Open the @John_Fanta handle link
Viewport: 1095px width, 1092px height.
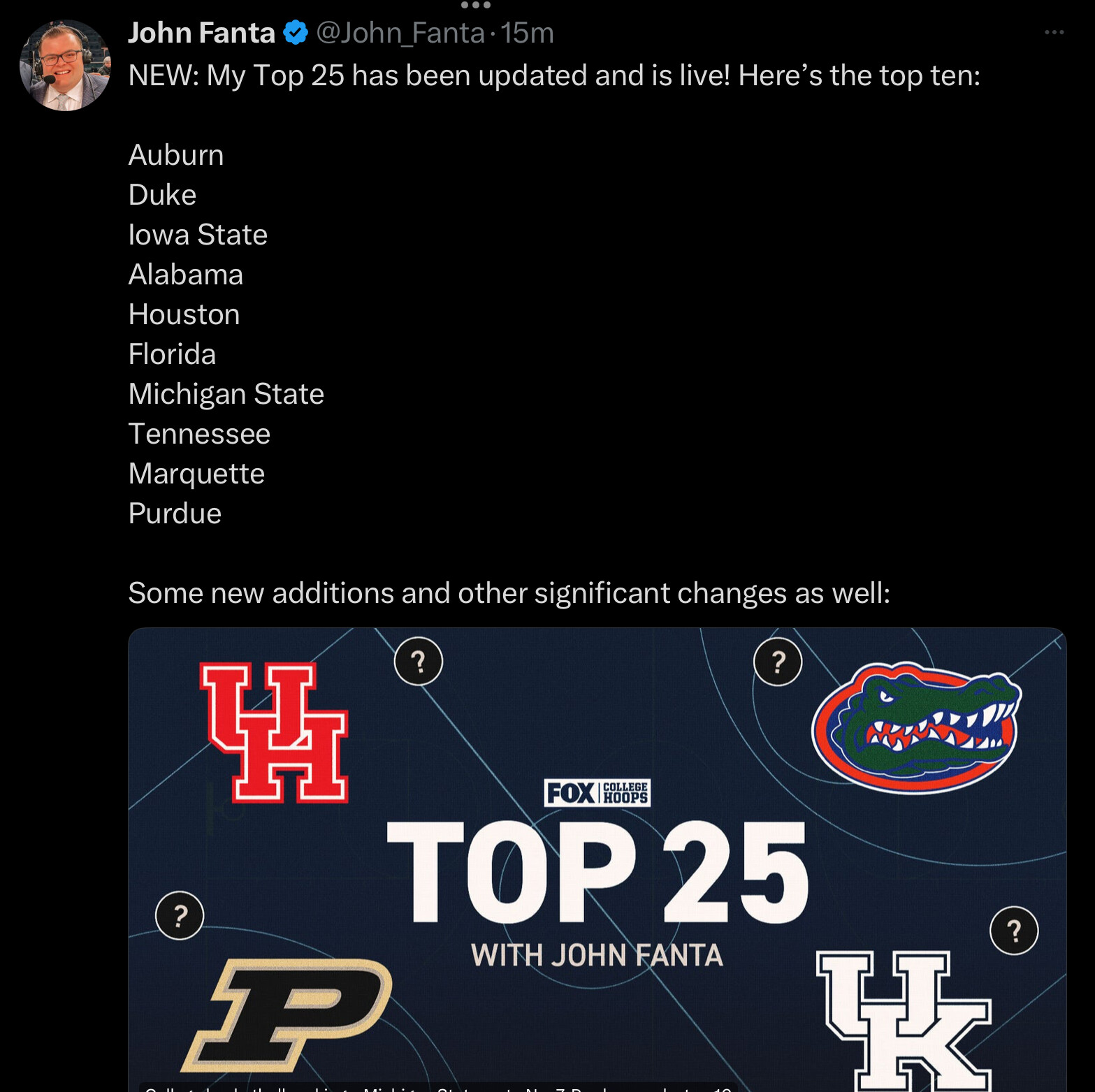[x=400, y=33]
